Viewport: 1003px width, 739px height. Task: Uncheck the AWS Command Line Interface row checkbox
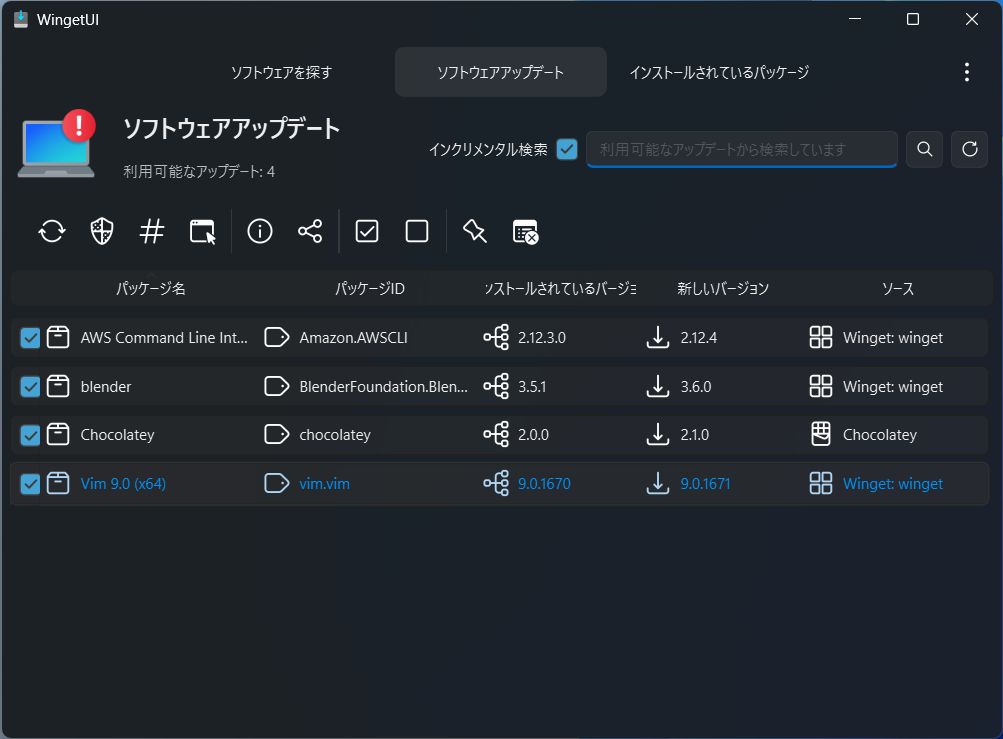coord(30,337)
